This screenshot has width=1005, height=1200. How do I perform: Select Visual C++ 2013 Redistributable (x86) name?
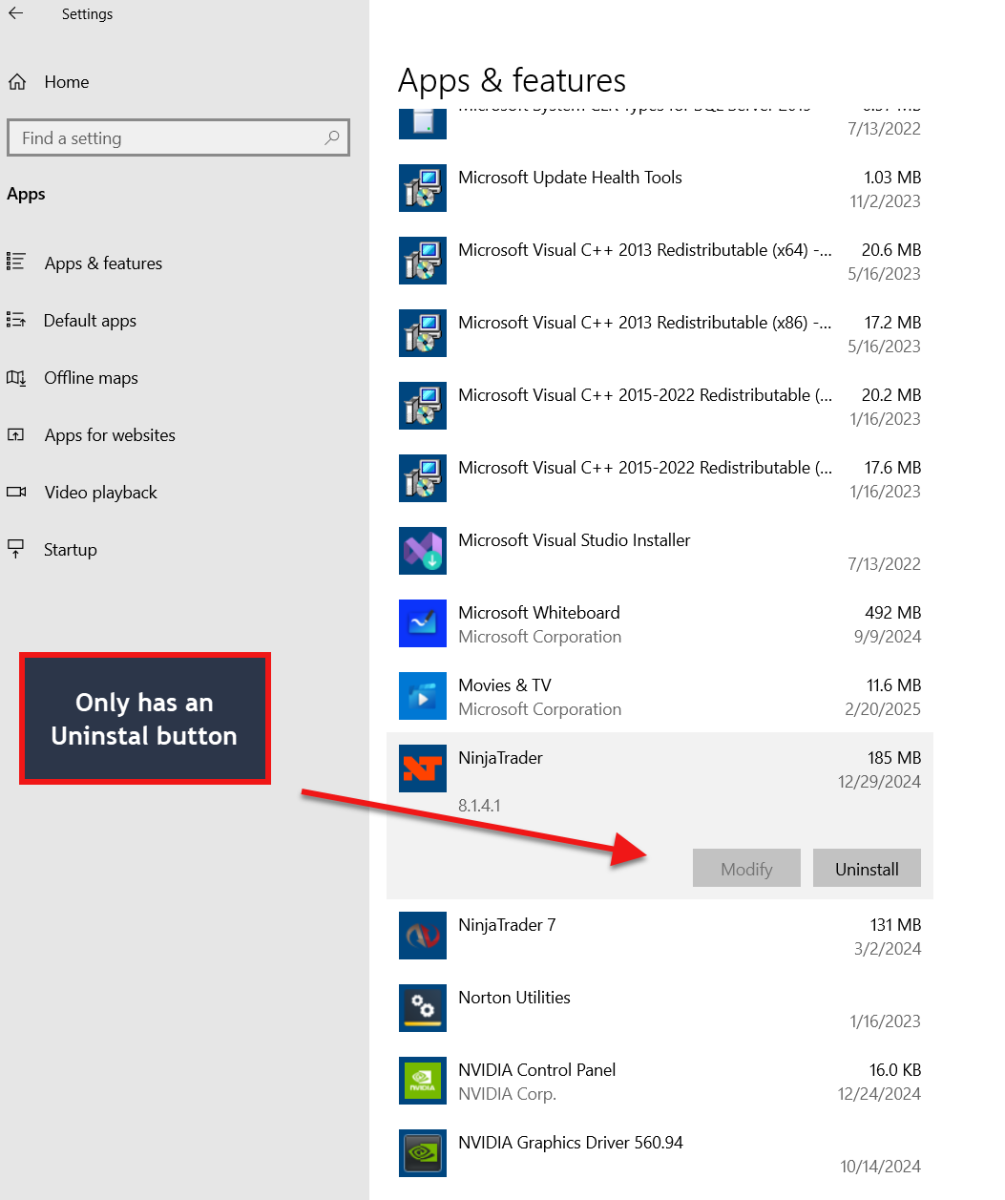coord(645,323)
